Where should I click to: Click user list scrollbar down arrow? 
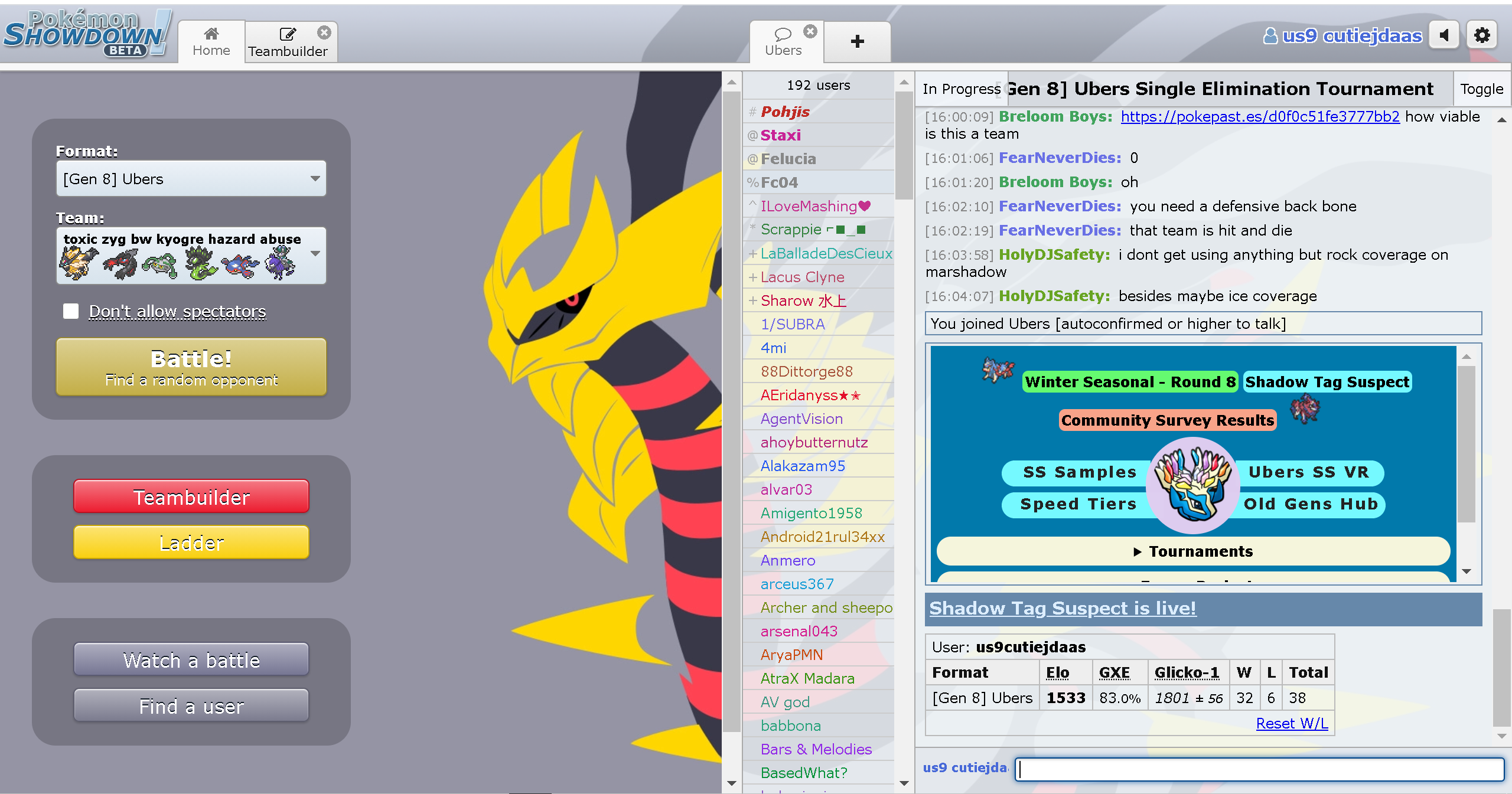click(x=904, y=783)
